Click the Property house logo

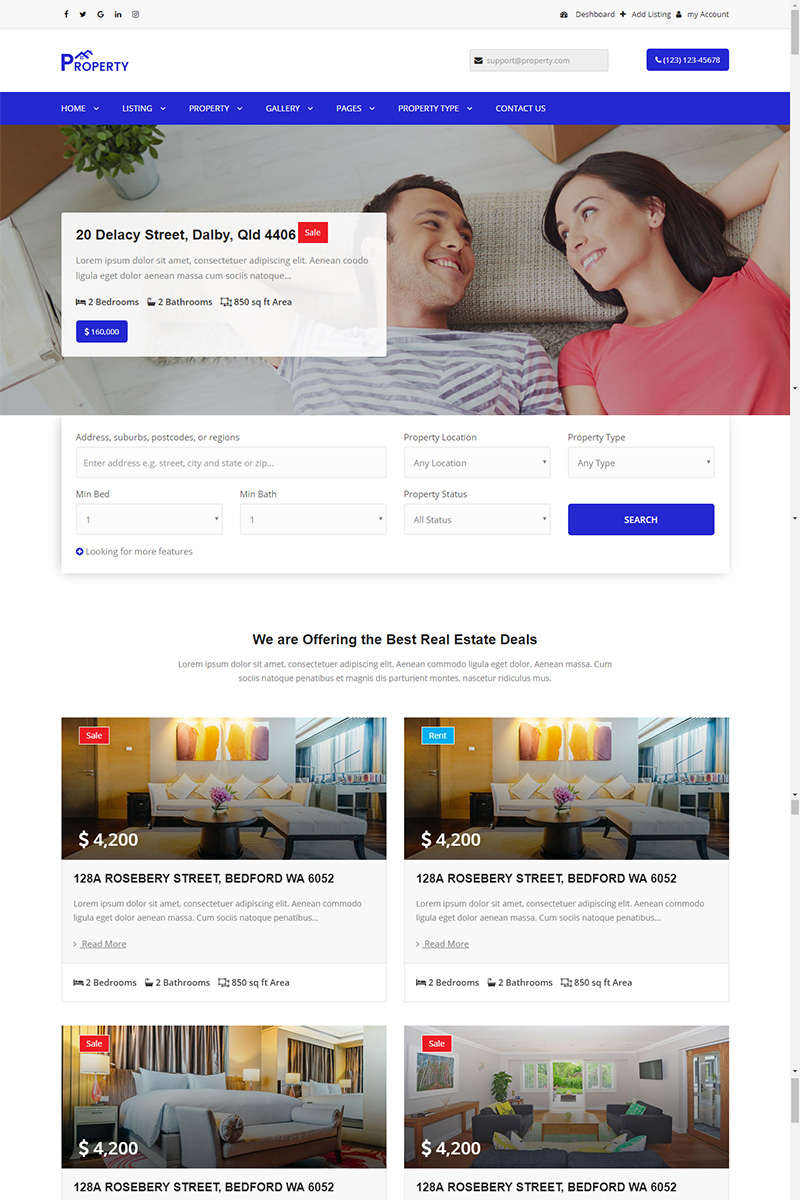[95, 61]
